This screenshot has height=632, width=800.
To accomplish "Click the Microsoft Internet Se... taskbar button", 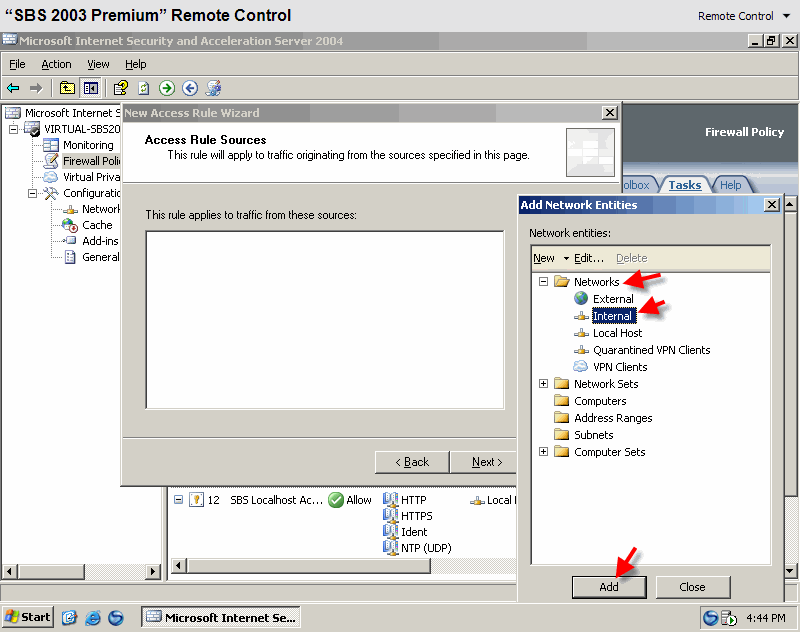I will click(x=220, y=618).
